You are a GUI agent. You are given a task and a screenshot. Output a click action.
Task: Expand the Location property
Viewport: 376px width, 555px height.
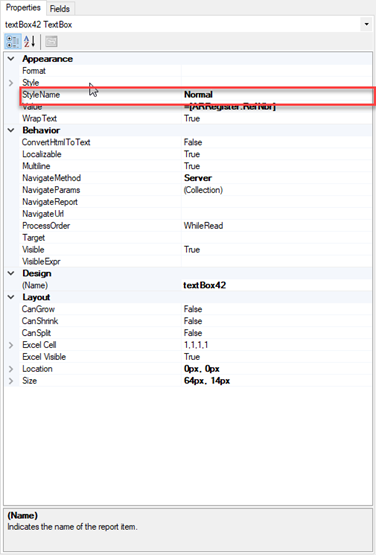[x=11, y=369]
